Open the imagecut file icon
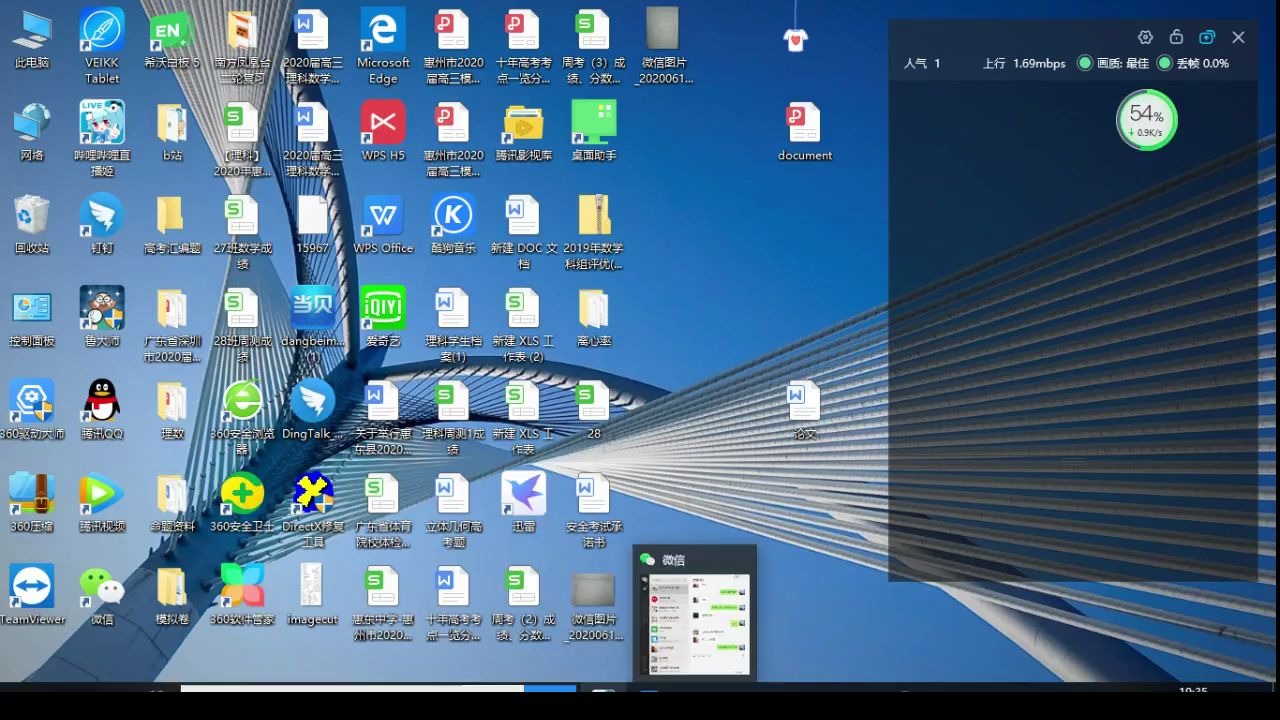This screenshot has height=720, width=1280. (313, 595)
